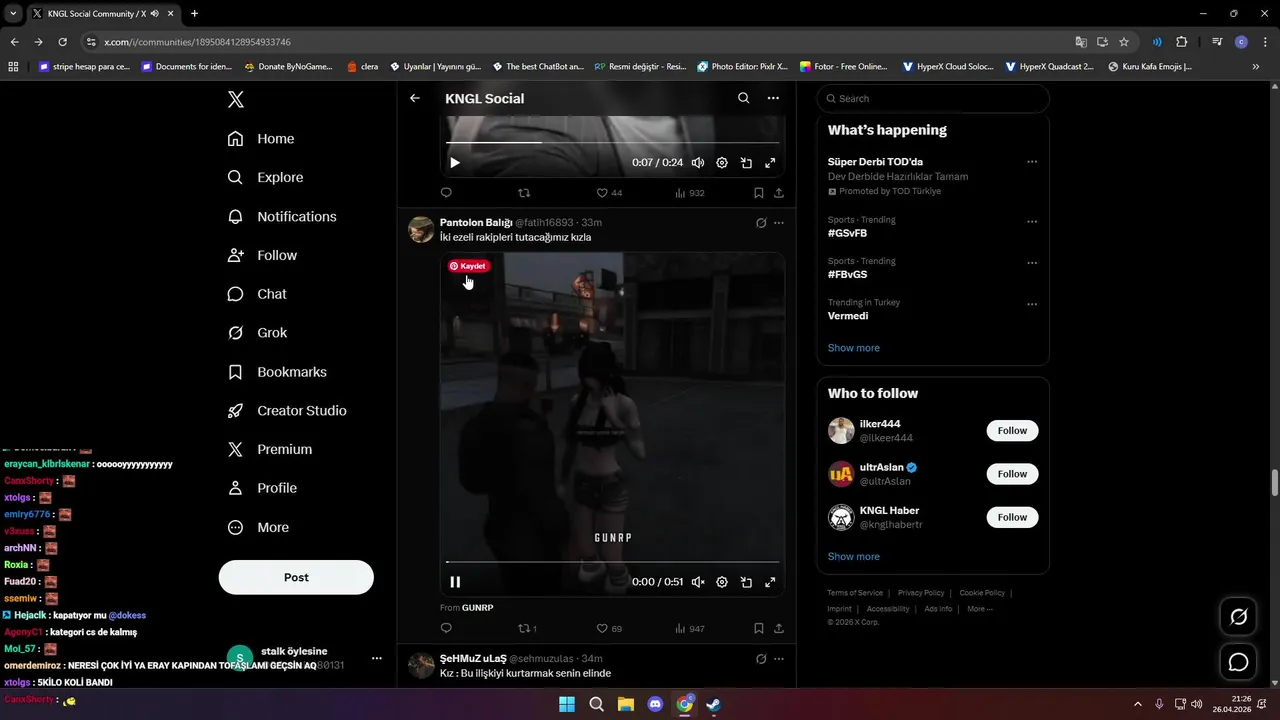
Task: Open Pantolon Balığı's profile avatar
Action: pyautogui.click(x=421, y=229)
